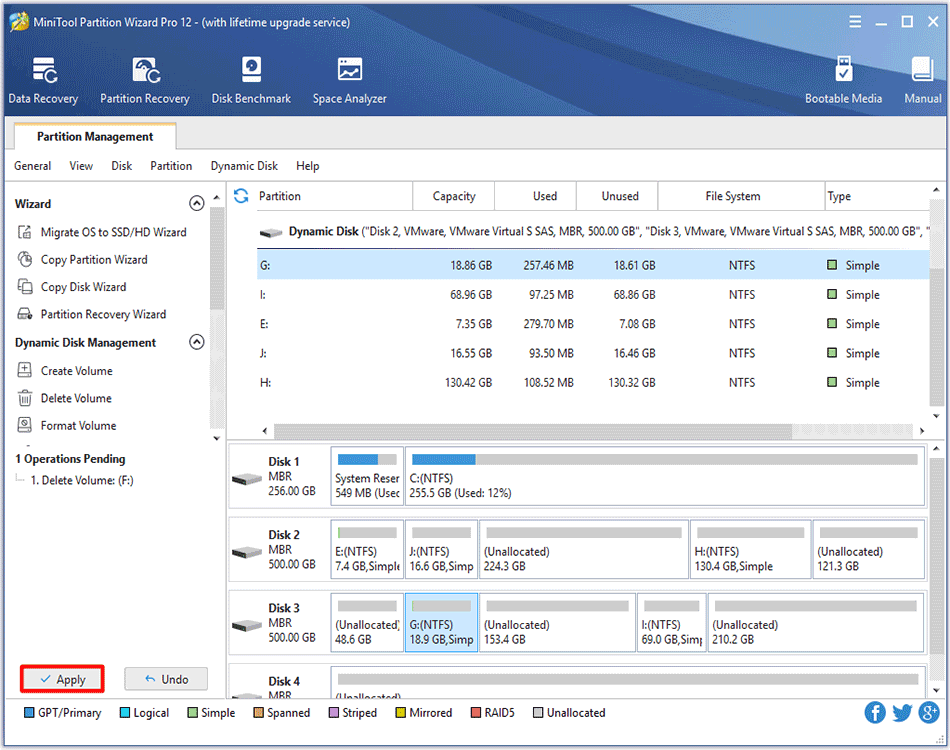
Task: Click the partition list scroll left arrow
Action: click(x=265, y=431)
